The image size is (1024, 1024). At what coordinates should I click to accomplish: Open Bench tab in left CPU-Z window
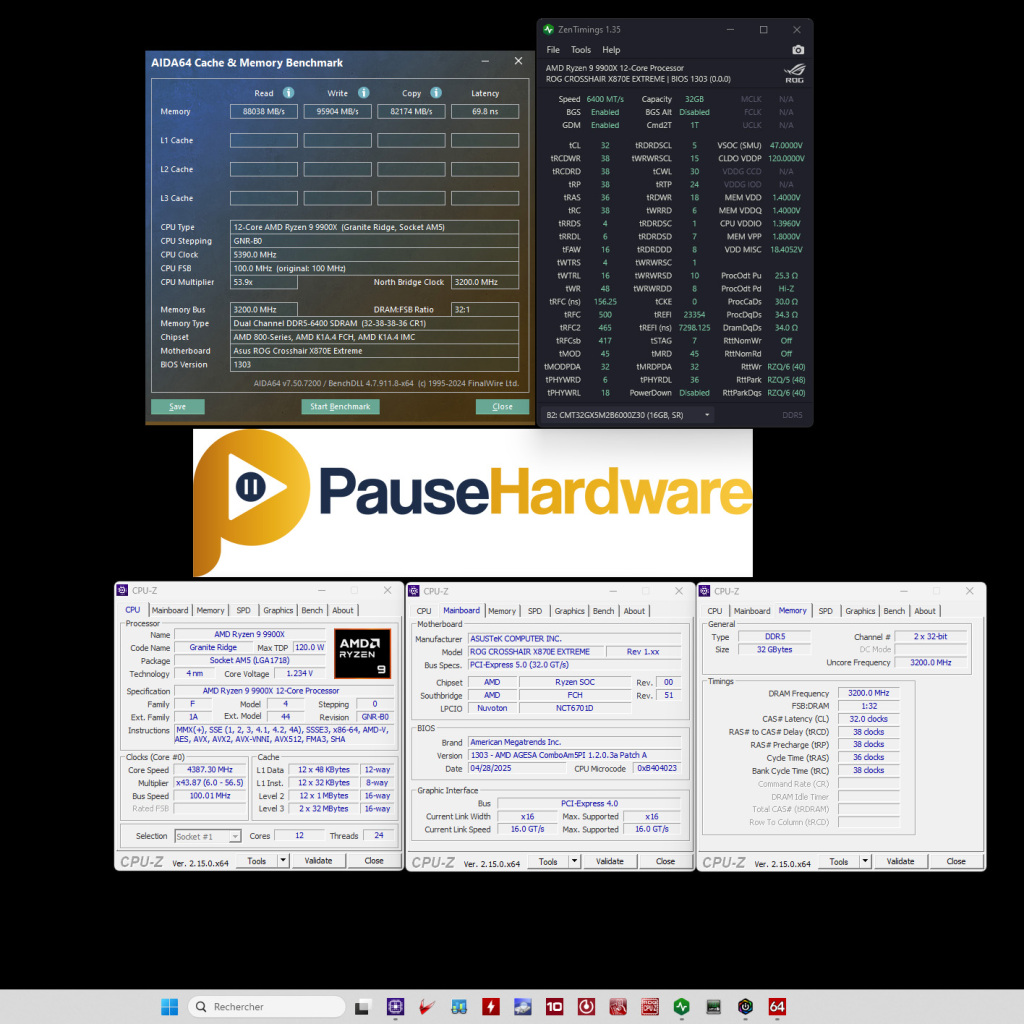tap(312, 610)
